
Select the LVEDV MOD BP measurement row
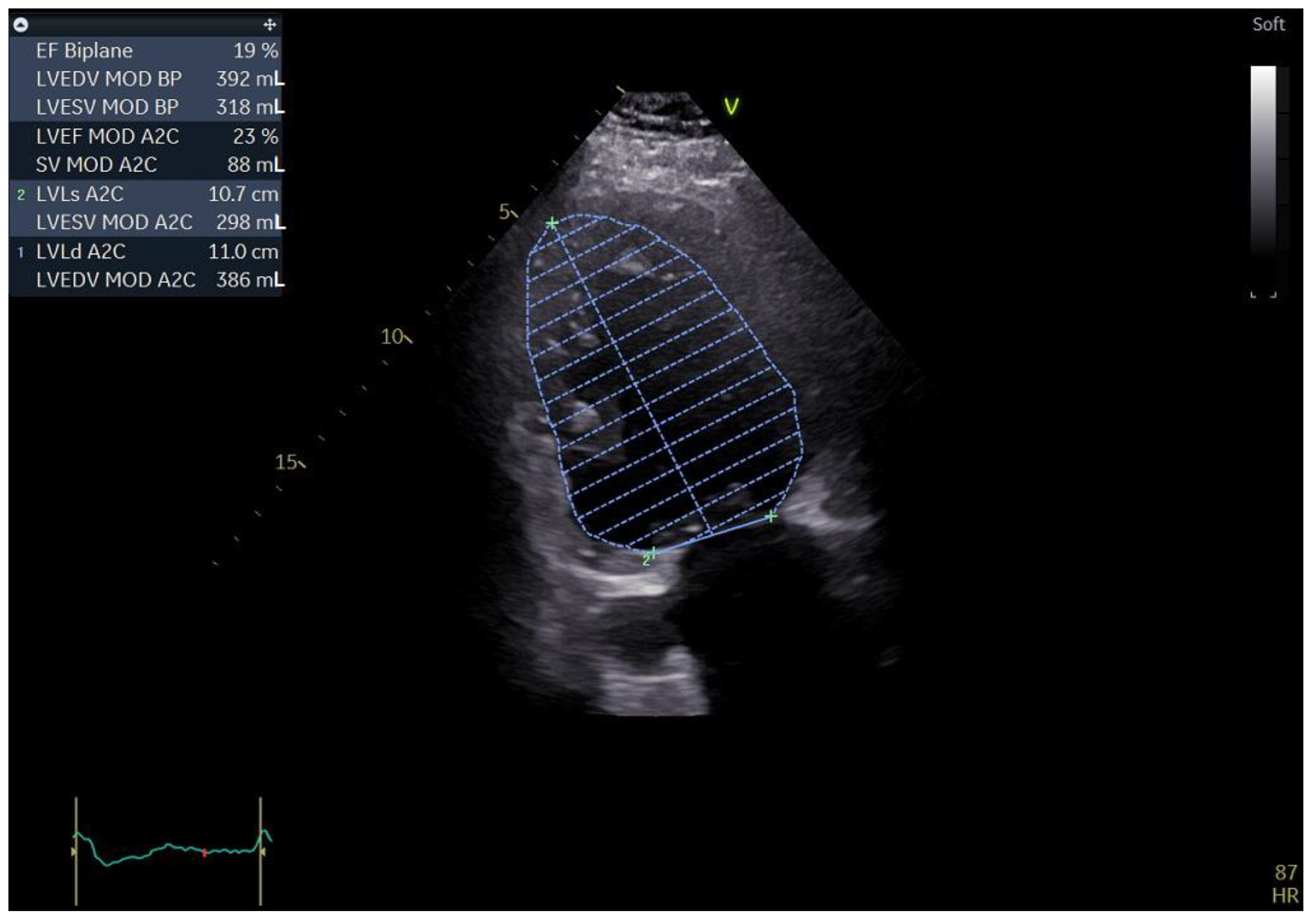pos(145,79)
